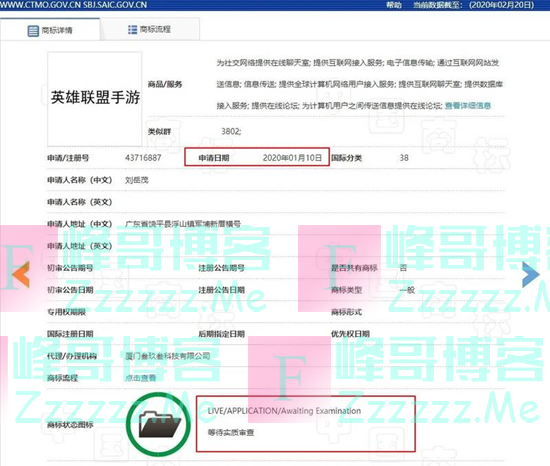Select the applicant Chinese address text

coord(183,224)
